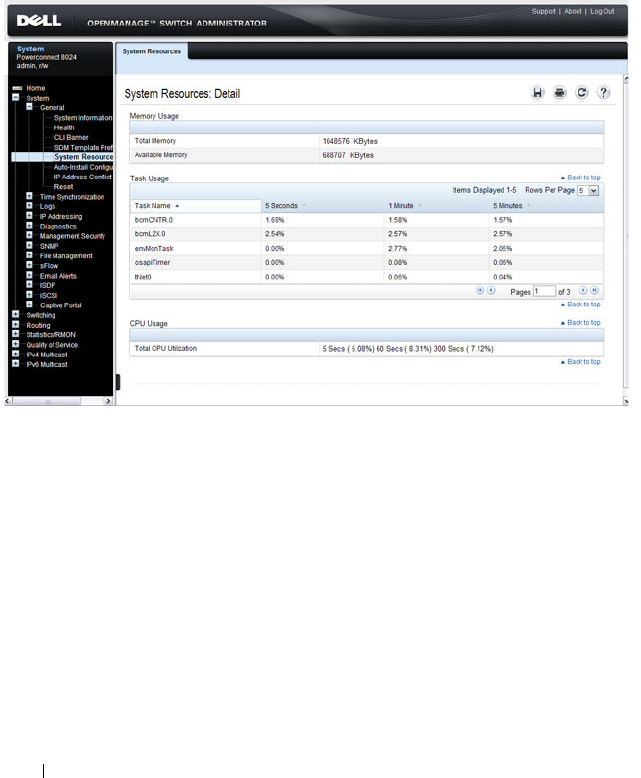Expand Time Synchronization node
The image size is (641, 778).
coord(29,196)
